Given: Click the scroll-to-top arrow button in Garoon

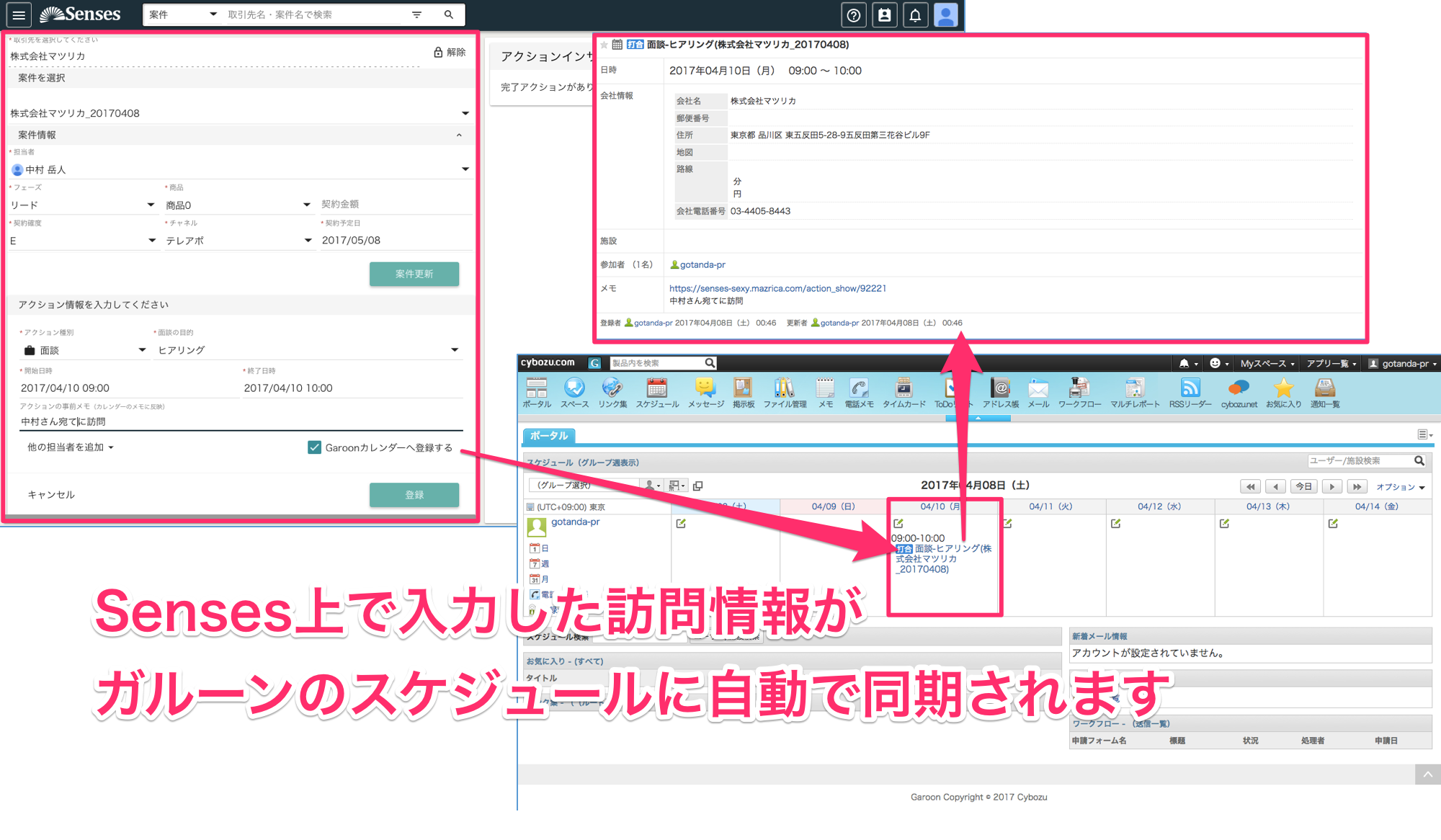Looking at the screenshot, I should pos(1427,774).
